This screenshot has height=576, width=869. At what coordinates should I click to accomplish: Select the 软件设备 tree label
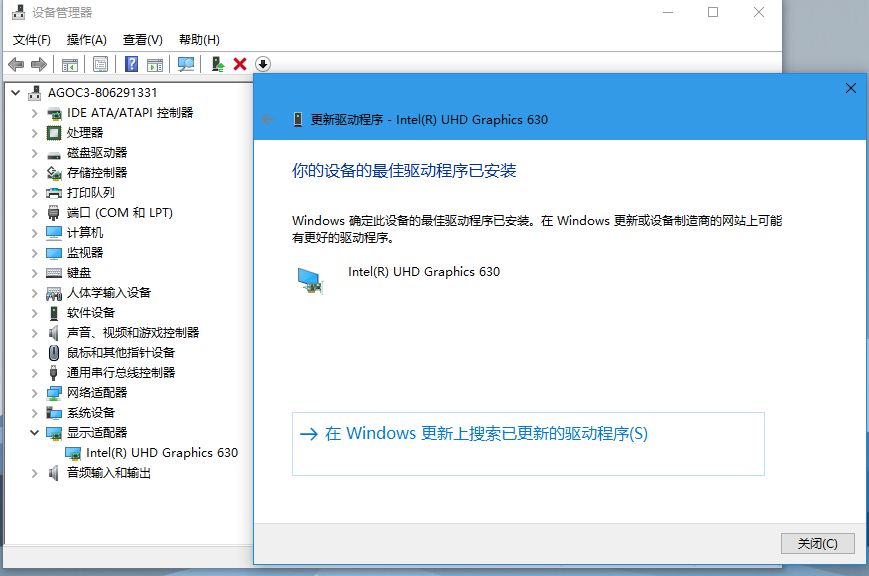click(91, 313)
